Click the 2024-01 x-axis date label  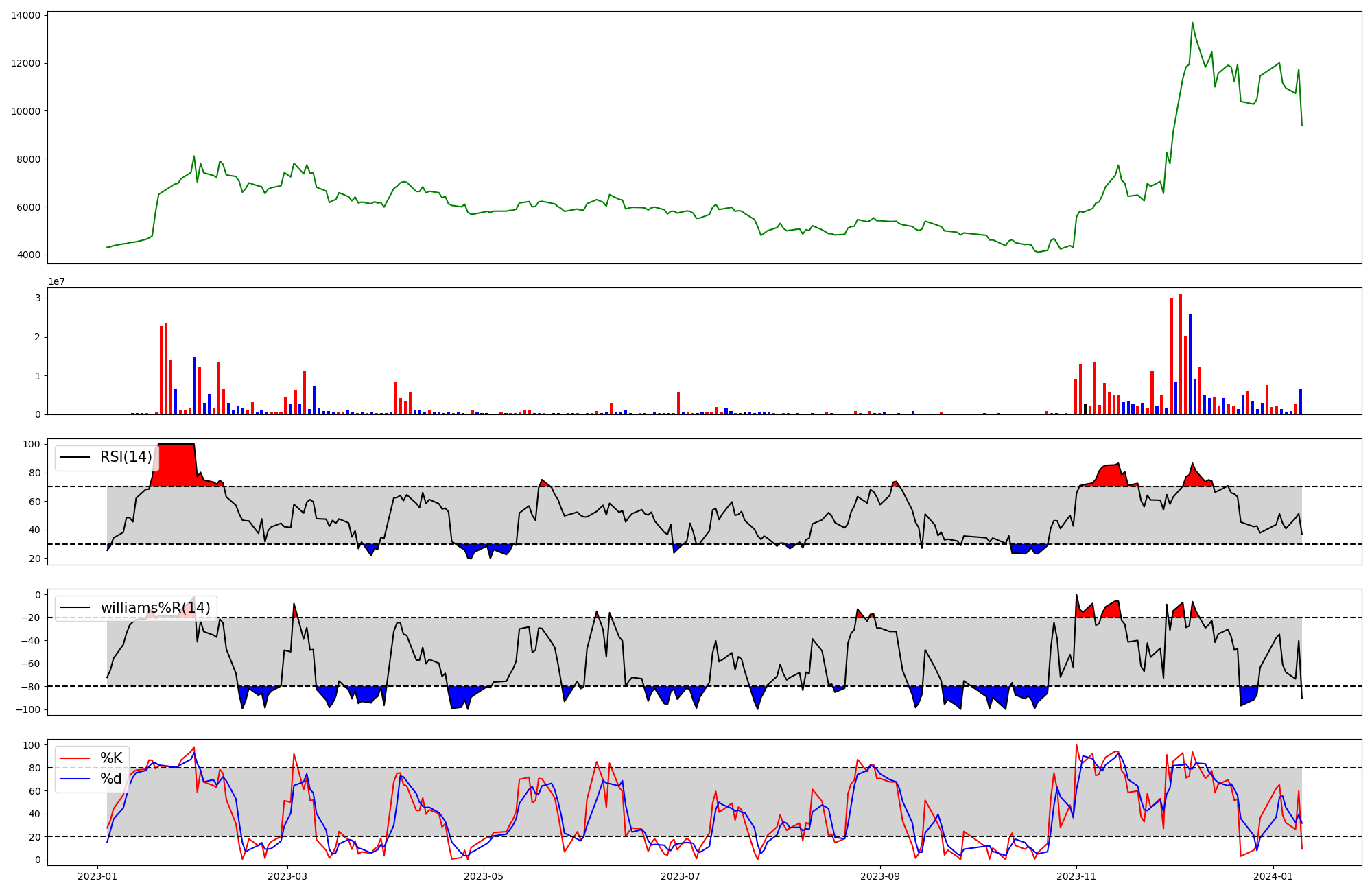pos(1273,876)
